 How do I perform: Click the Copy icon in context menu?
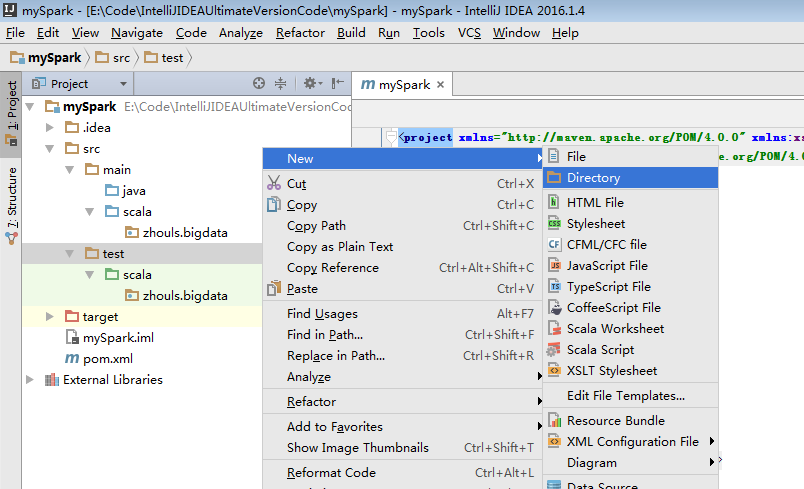274,204
